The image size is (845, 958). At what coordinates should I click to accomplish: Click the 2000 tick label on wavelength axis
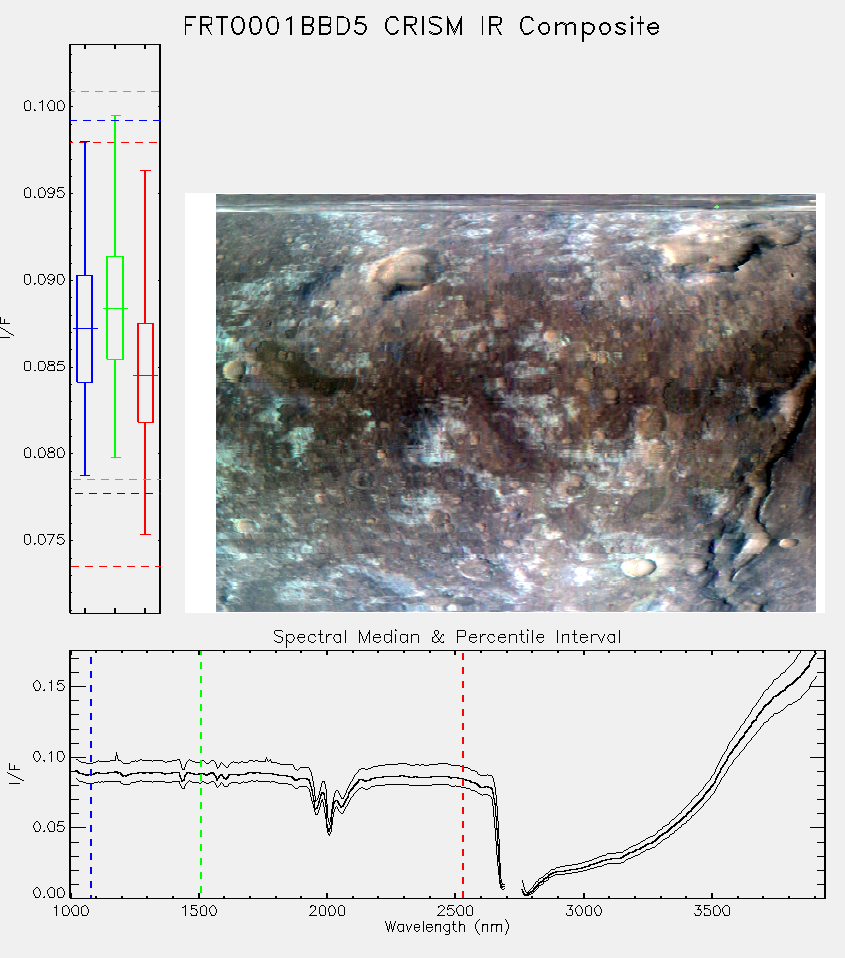click(327, 911)
